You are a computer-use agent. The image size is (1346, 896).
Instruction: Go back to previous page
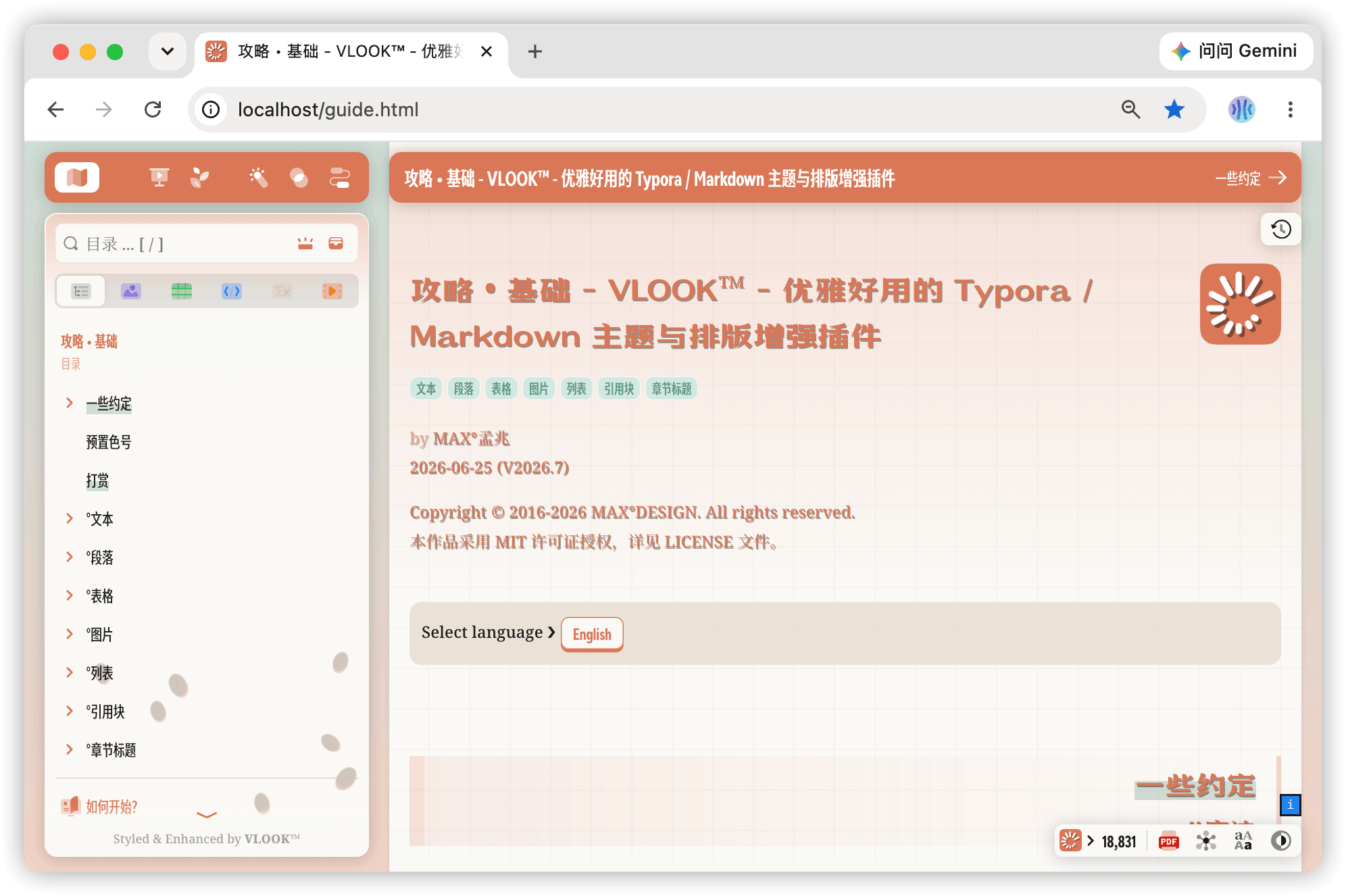pyautogui.click(x=55, y=109)
